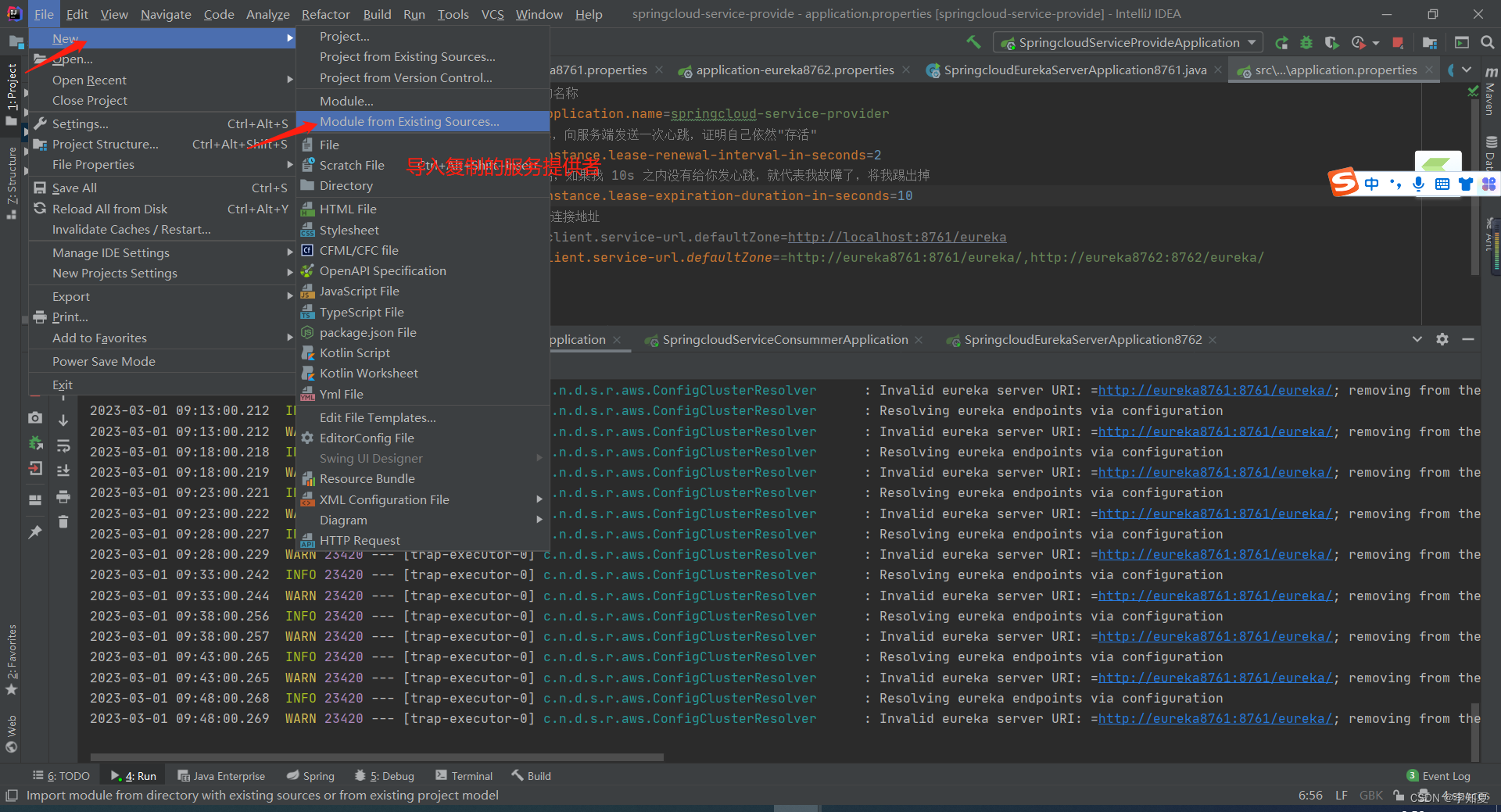Expand the Diagram submenu arrow
The height and width of the screenshot is (812, 1501).
(539, 520)
